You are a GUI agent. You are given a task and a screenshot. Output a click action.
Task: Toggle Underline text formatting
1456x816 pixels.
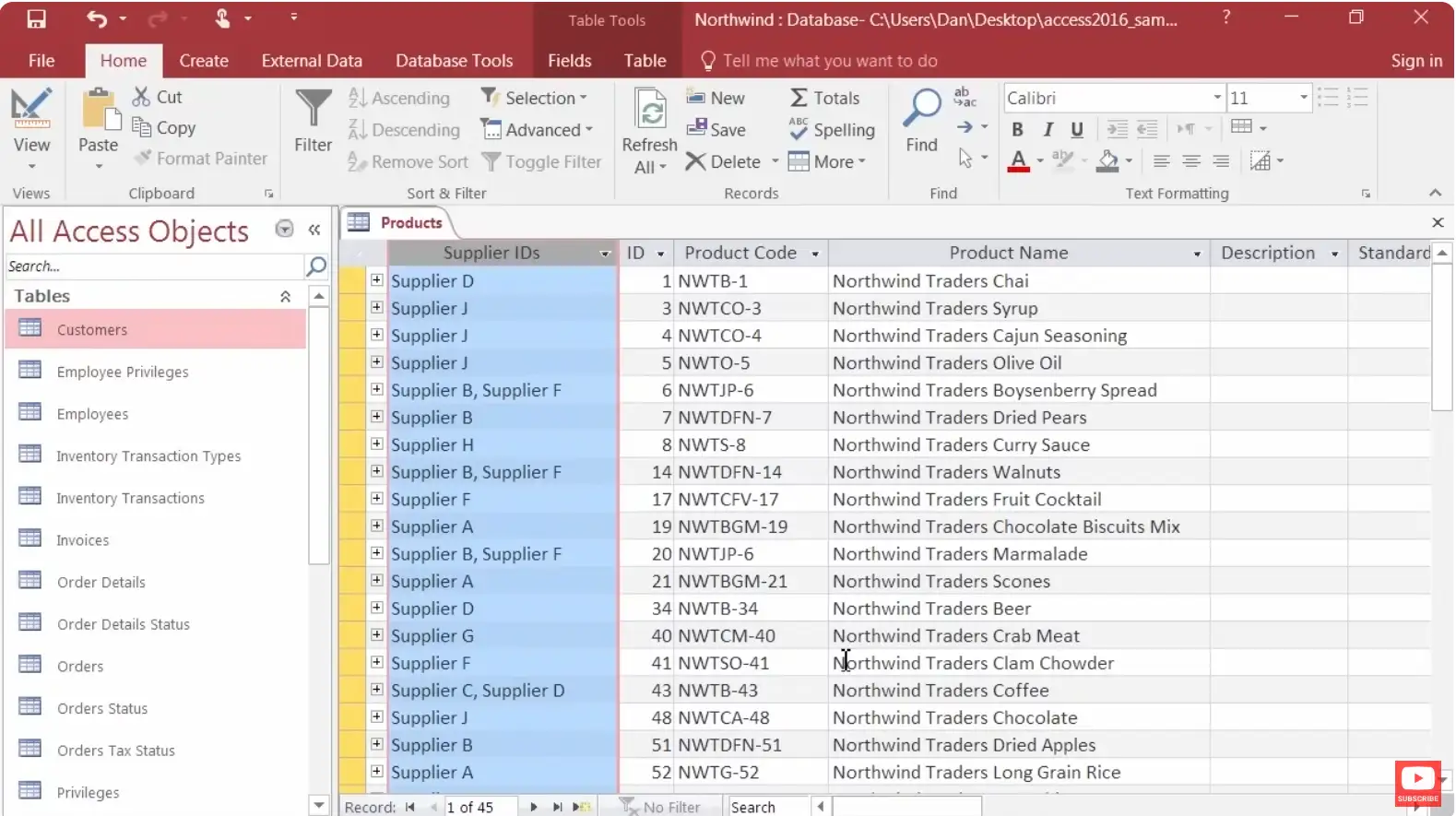pyautogui.click(x=1076, y=130)
